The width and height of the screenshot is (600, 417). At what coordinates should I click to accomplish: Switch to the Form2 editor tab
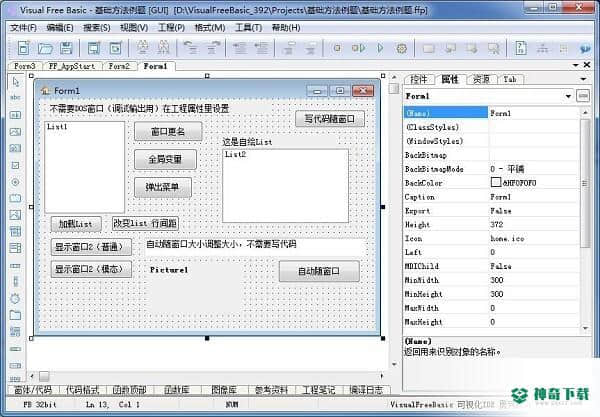119,66
